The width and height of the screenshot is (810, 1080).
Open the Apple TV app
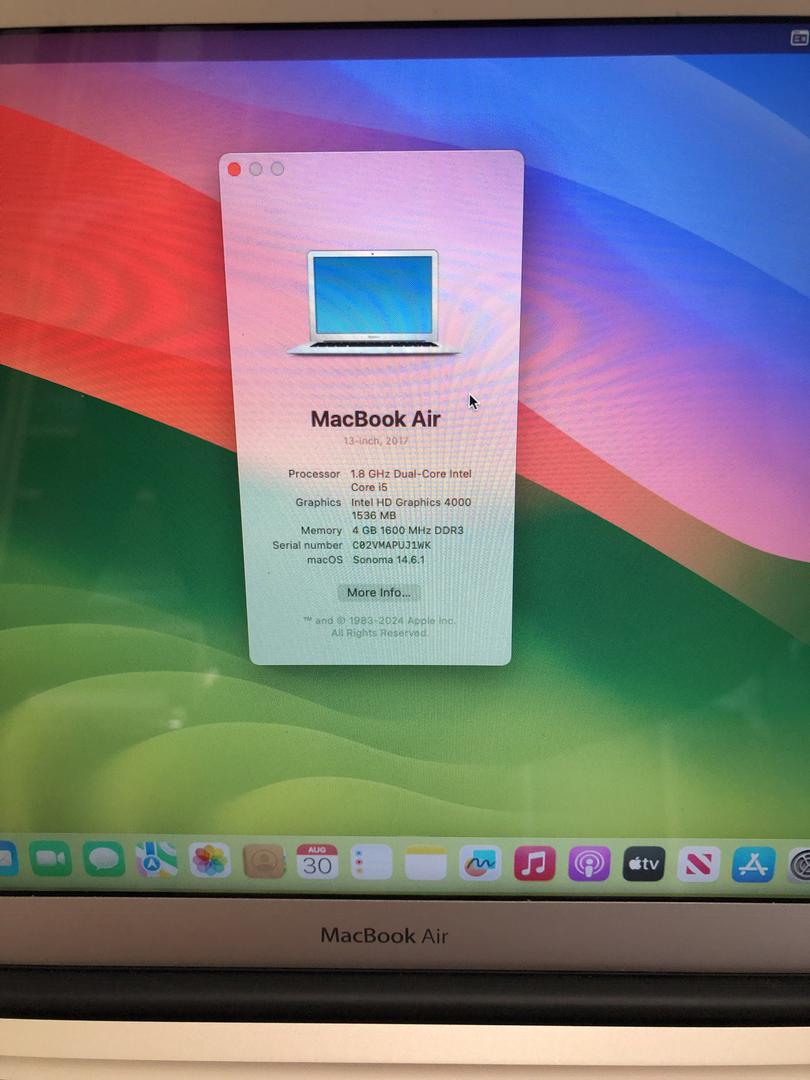pyautogui.click(x=644, y=864)
